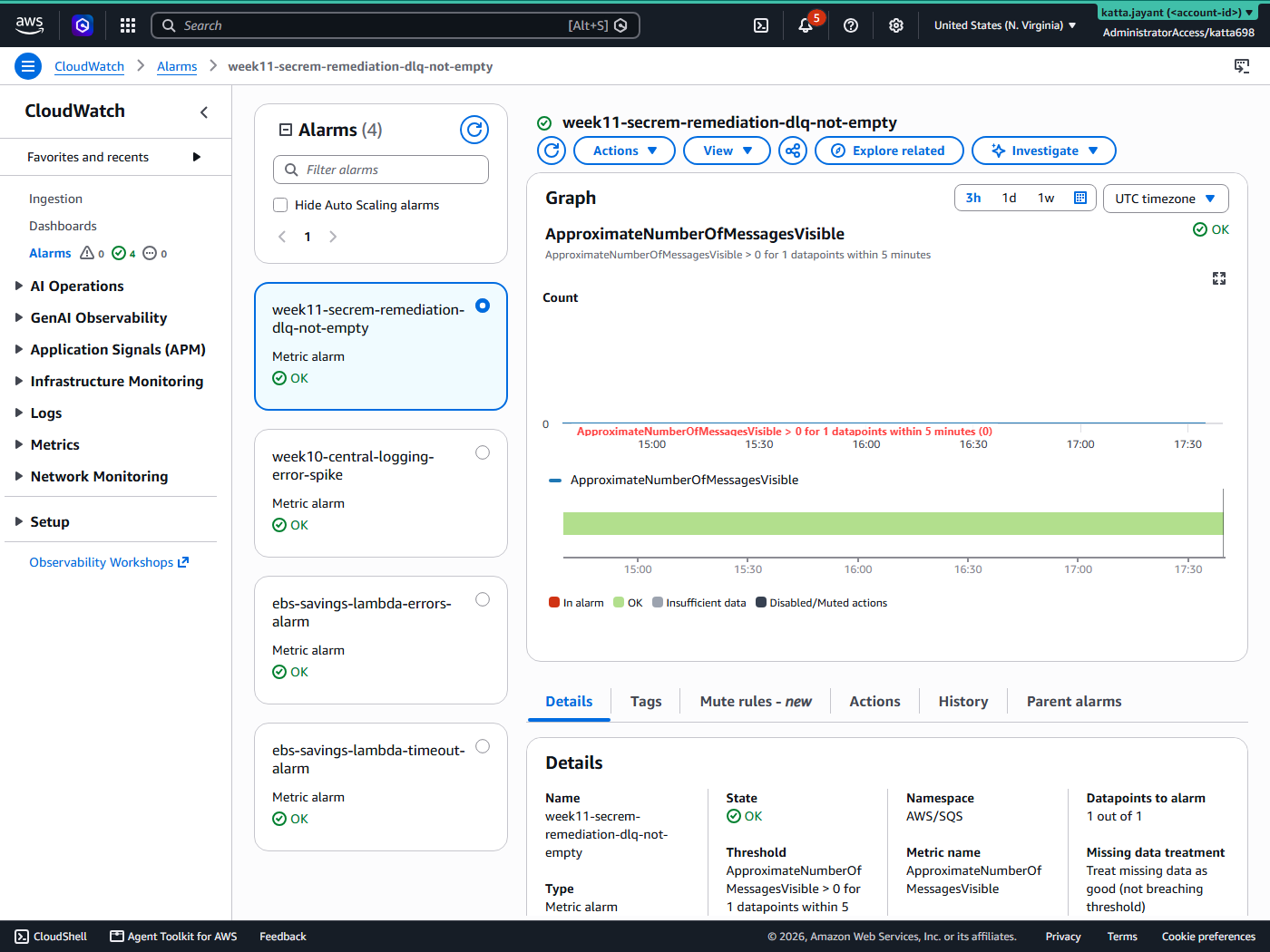Select the week11-secrem-remediation-dlq-not-empty radio button

(483, 306)
